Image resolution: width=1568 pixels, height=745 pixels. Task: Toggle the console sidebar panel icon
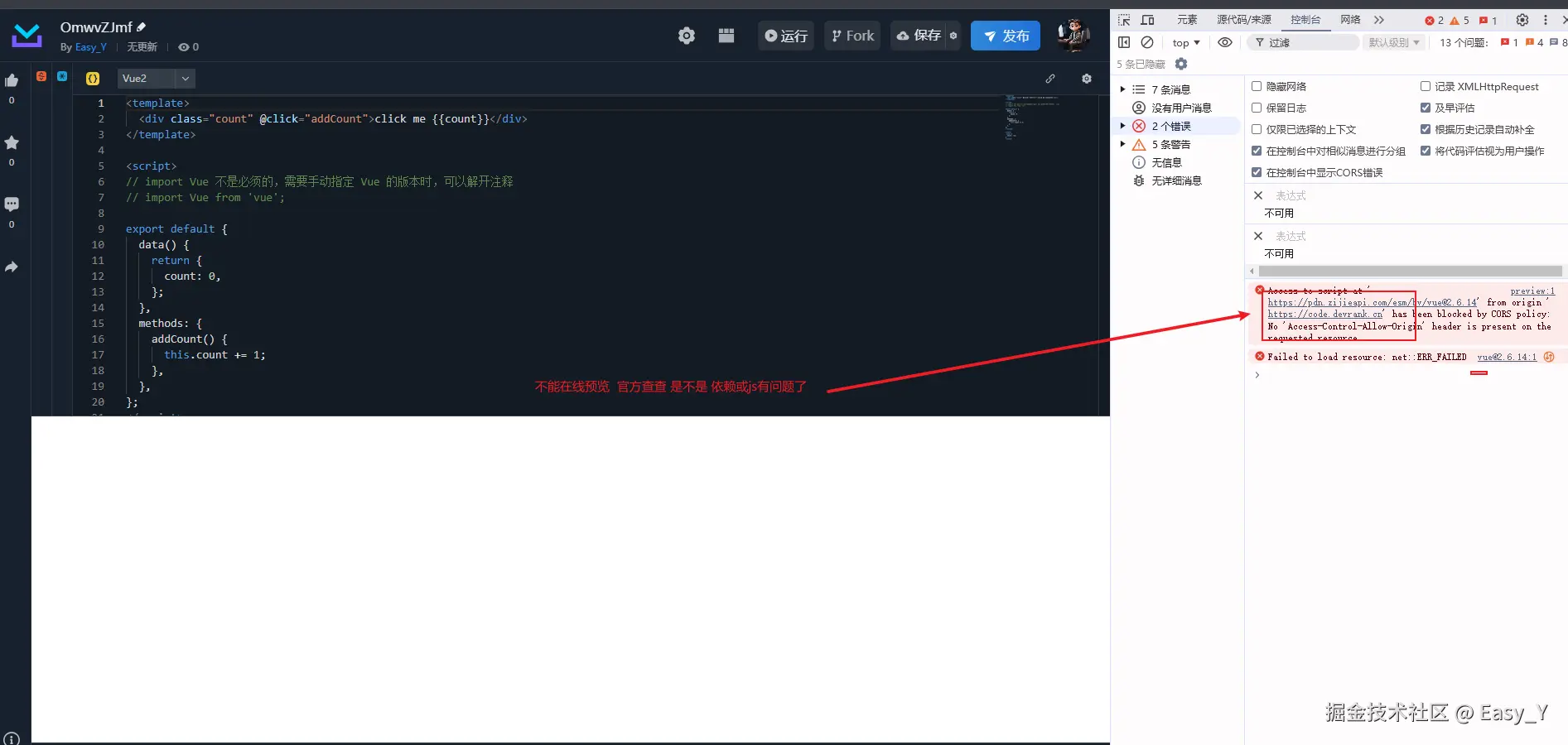click(1124, 42)
